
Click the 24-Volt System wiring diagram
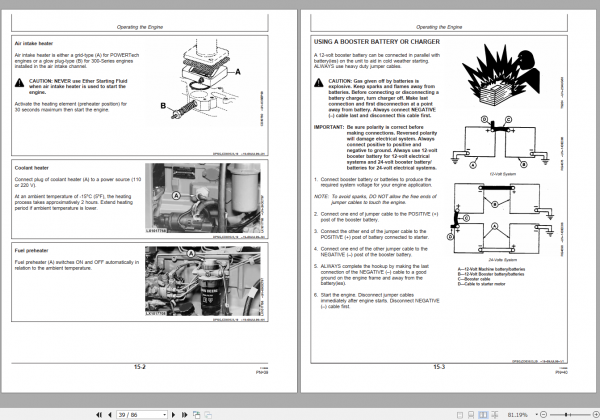click(502, 219)
